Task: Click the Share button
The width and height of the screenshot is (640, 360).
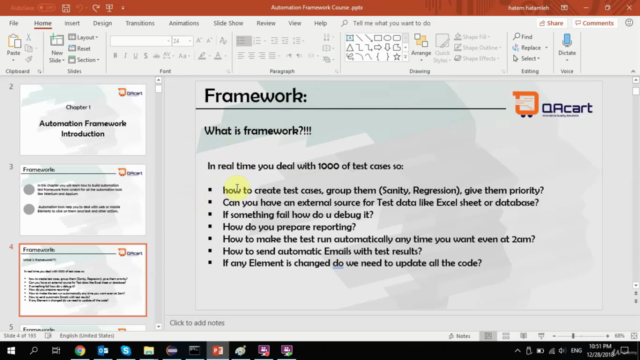Action: 551,23
